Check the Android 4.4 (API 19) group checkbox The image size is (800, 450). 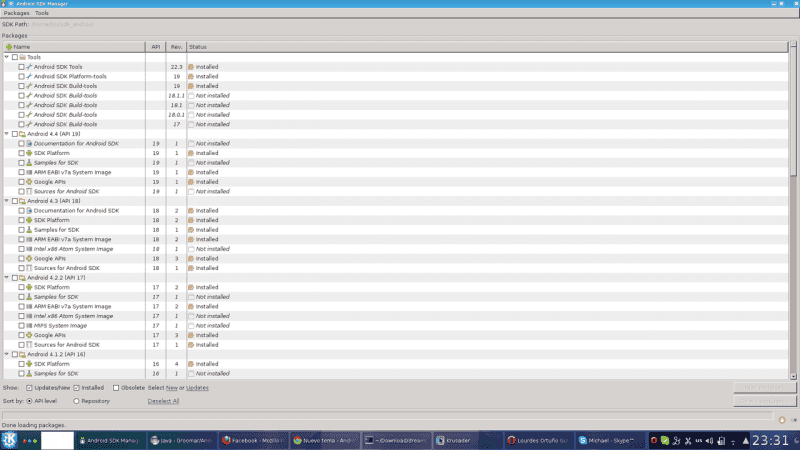[15, 134]
